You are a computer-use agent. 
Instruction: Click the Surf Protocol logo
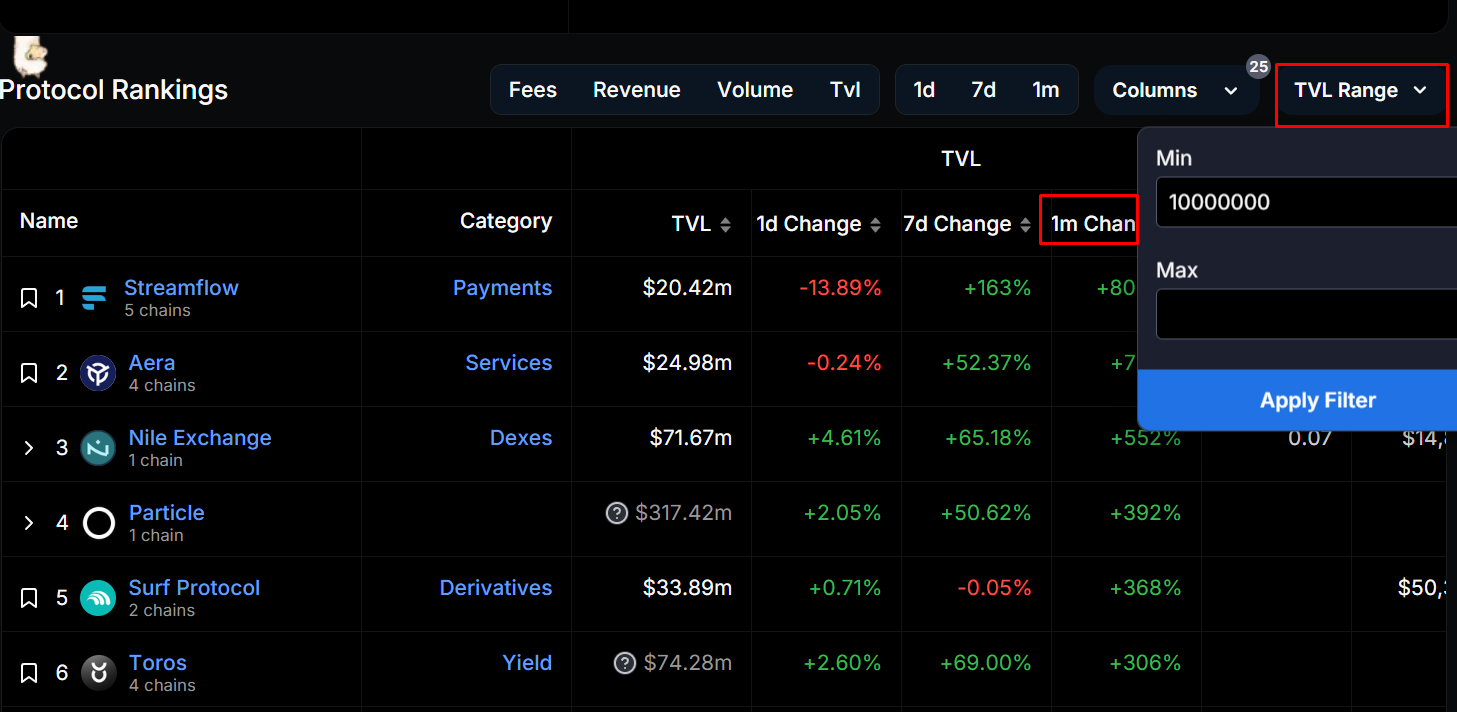click(97, 597)
